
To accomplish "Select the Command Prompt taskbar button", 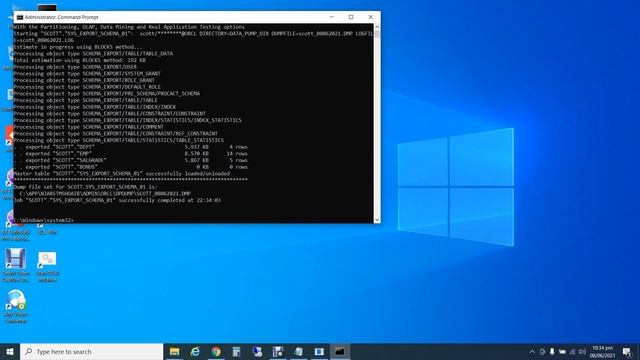I will pyautogui.click(x=340, y=351).
